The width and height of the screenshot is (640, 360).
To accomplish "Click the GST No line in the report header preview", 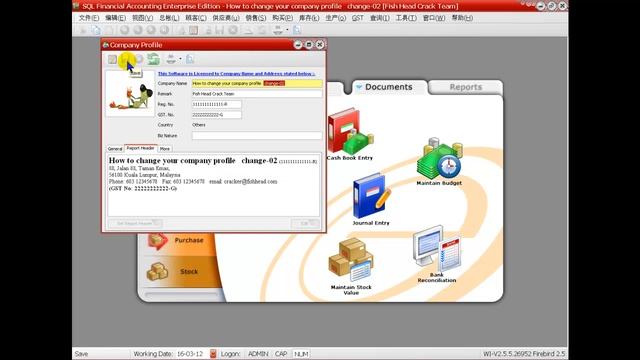I will tap(143, 189).
